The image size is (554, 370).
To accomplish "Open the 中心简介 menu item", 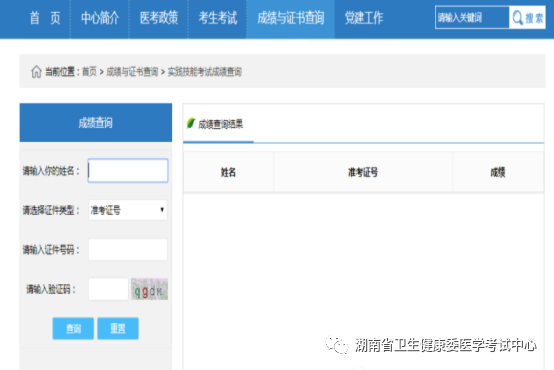I will (100, 18).
